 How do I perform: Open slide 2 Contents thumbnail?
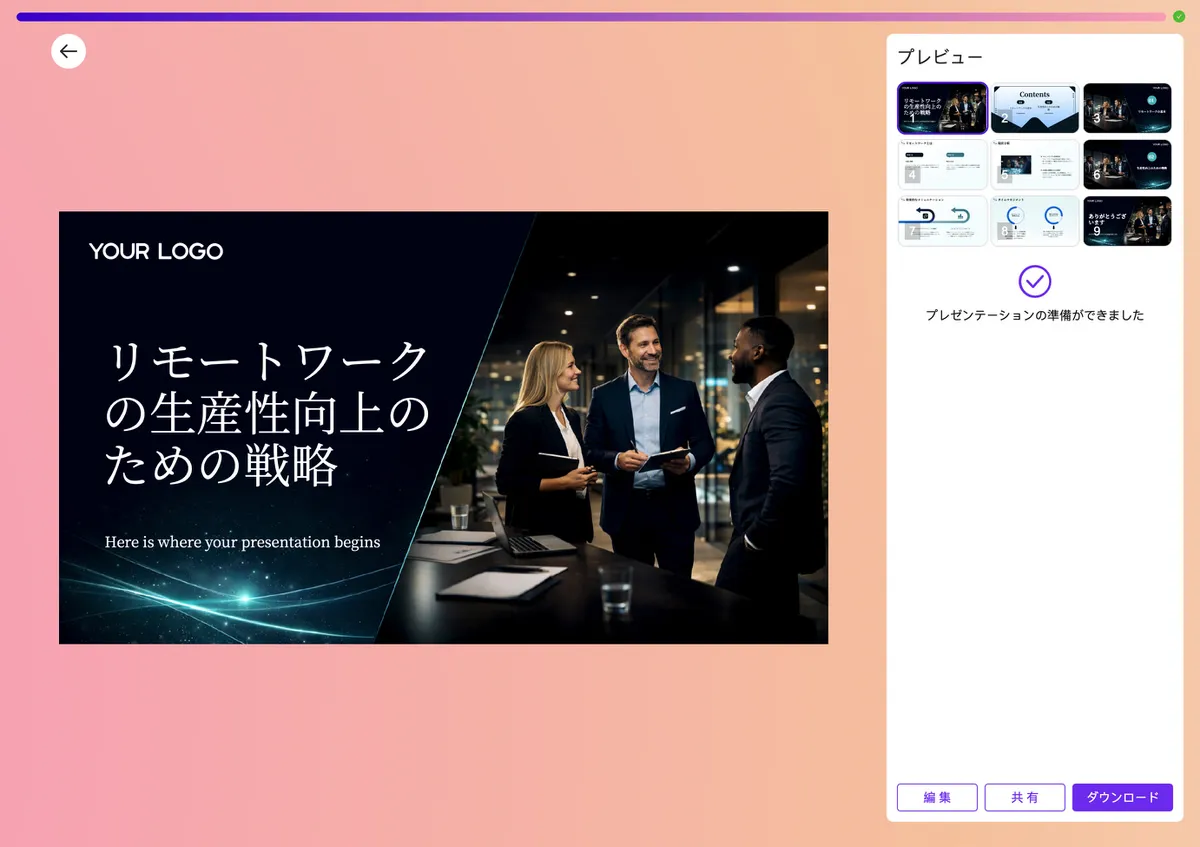[1034, 108]
